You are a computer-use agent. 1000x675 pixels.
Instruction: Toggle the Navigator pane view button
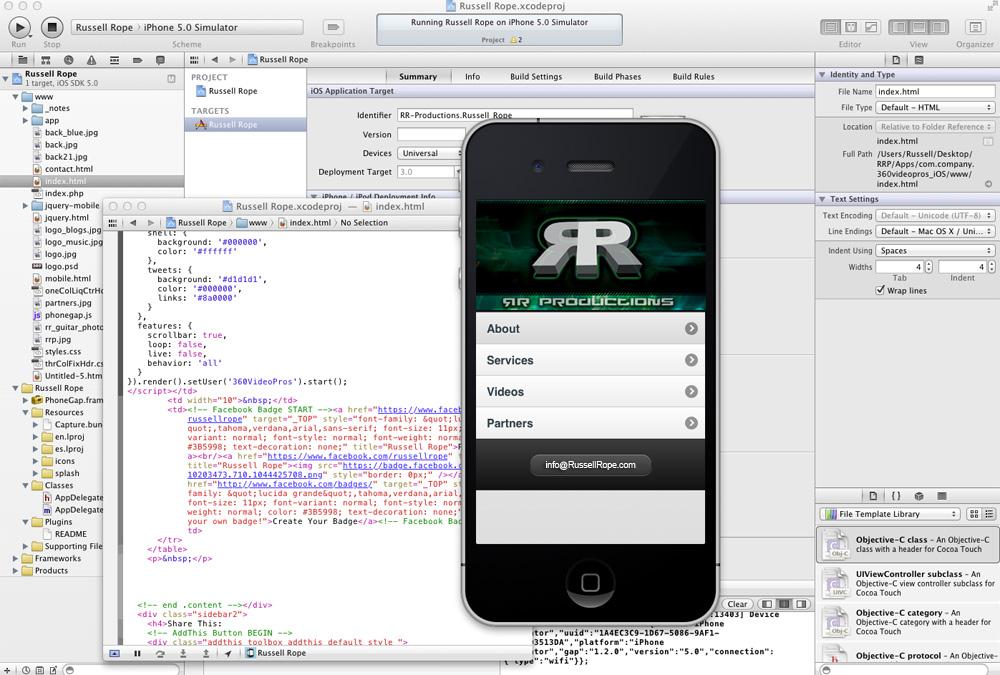(899, 27)
